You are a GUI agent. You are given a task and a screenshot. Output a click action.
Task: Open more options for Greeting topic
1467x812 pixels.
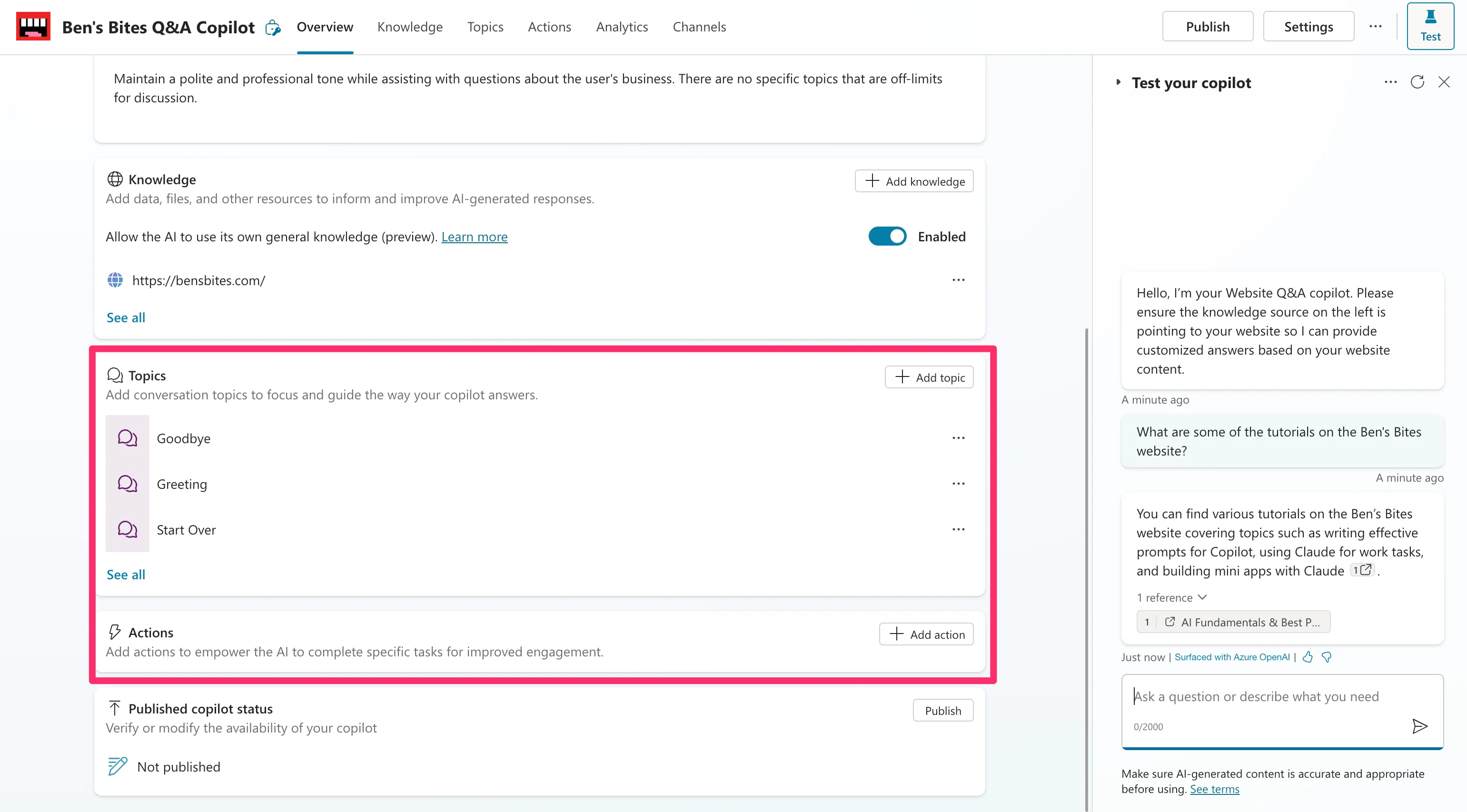pyautogui.click(x=959, y=484)
